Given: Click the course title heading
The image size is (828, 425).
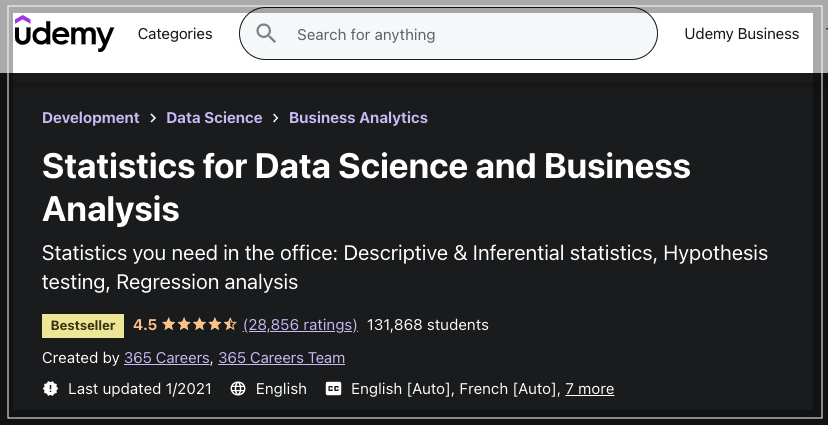Looking at the screenshot, I should (366, 187).
